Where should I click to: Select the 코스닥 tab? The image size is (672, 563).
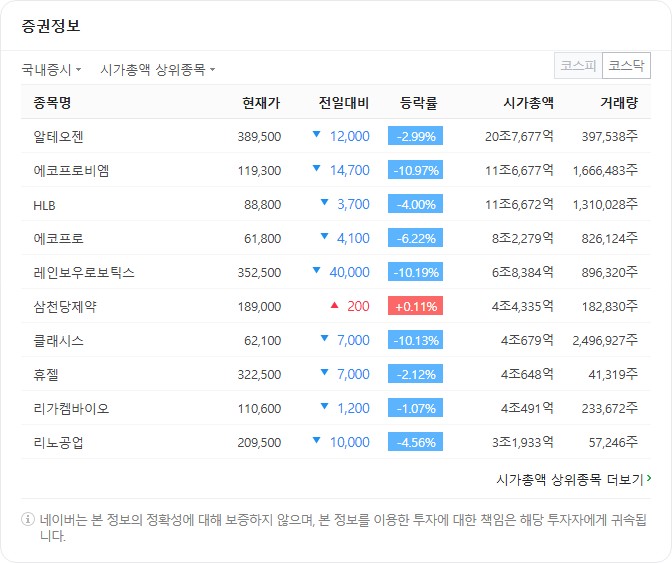click(627, 66)
